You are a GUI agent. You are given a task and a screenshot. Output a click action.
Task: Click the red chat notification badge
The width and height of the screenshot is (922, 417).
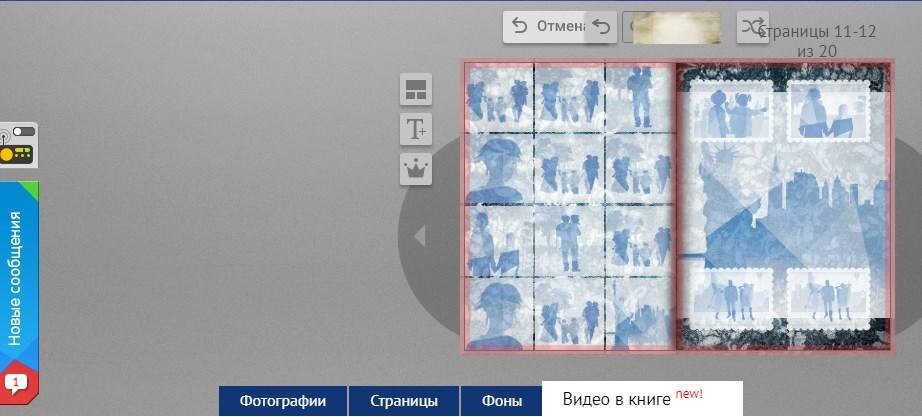click(x=16, y=383)
